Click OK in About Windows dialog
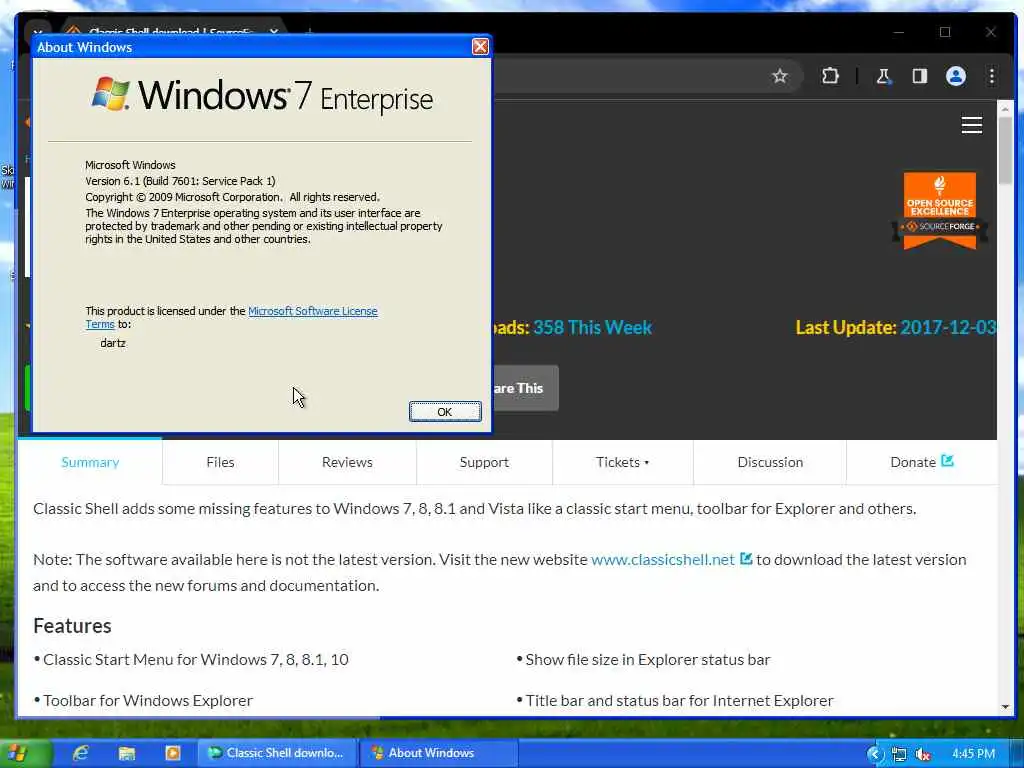Image resolution: width=1024 pixels, height=768 pixels. click(x=445, y=411)
